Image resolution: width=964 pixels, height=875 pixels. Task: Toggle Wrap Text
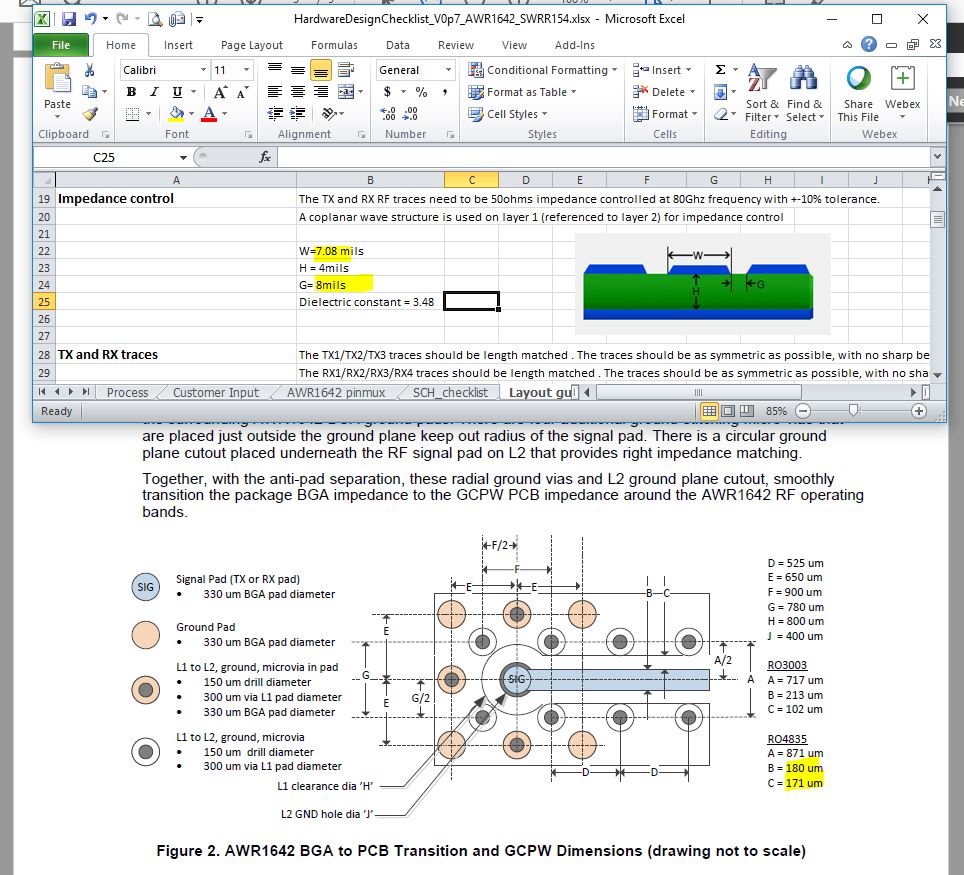click(346, 69)
